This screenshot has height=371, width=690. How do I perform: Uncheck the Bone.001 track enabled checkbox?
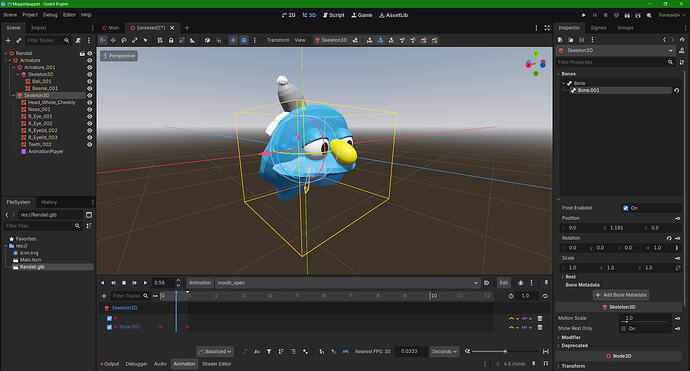109,327
